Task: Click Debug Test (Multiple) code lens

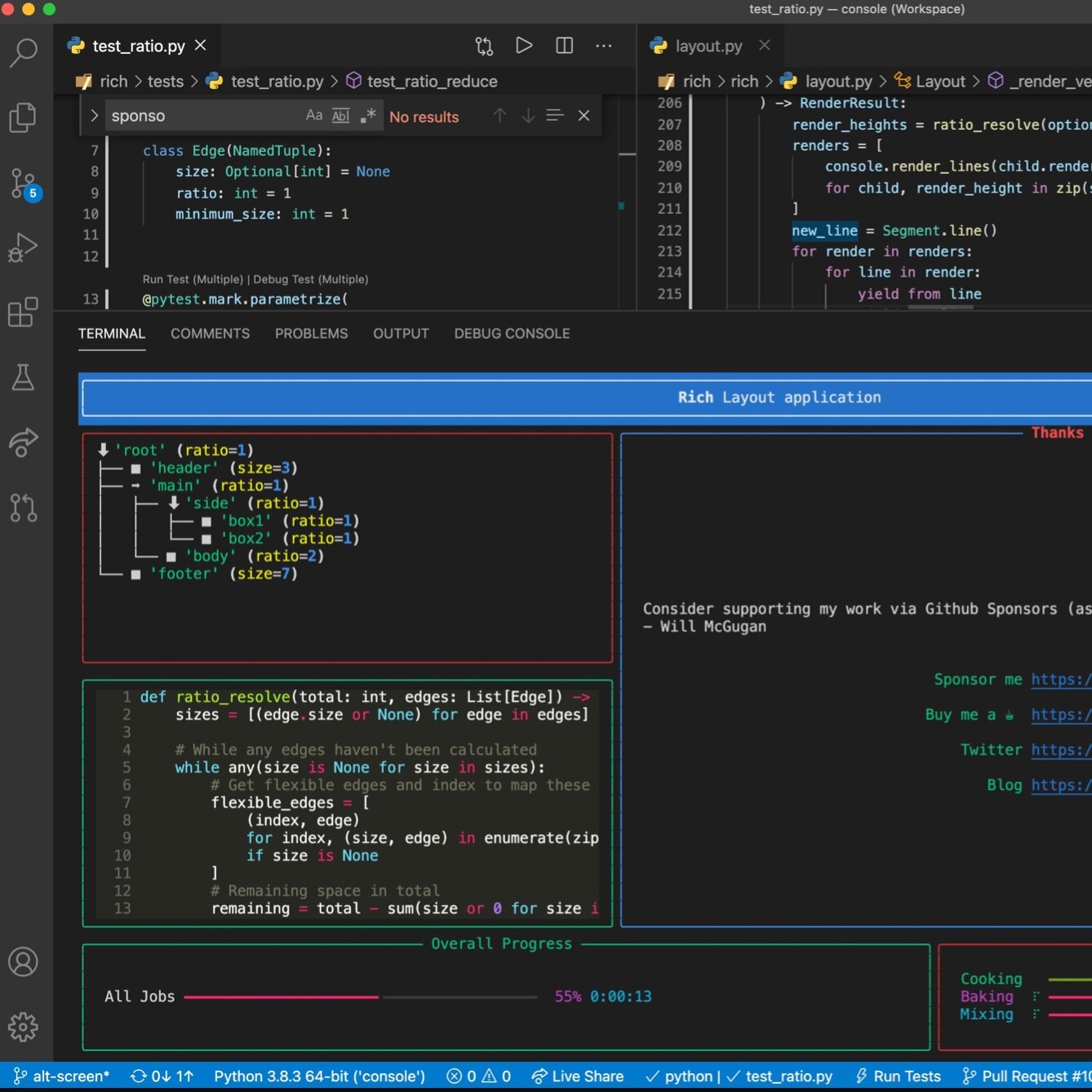Action: coord(311,279)
